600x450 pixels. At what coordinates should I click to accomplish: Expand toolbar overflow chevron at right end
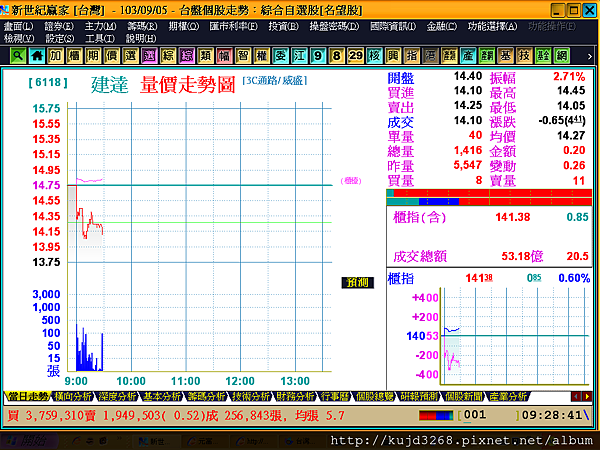590,56
